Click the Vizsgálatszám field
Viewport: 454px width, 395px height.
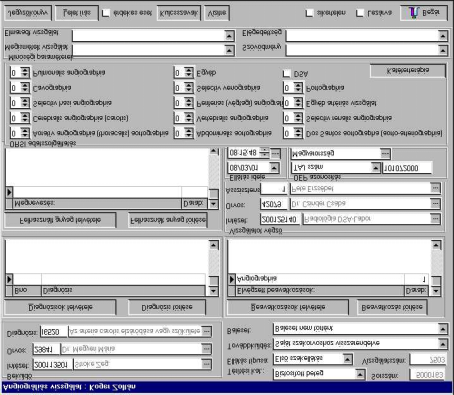427,360
